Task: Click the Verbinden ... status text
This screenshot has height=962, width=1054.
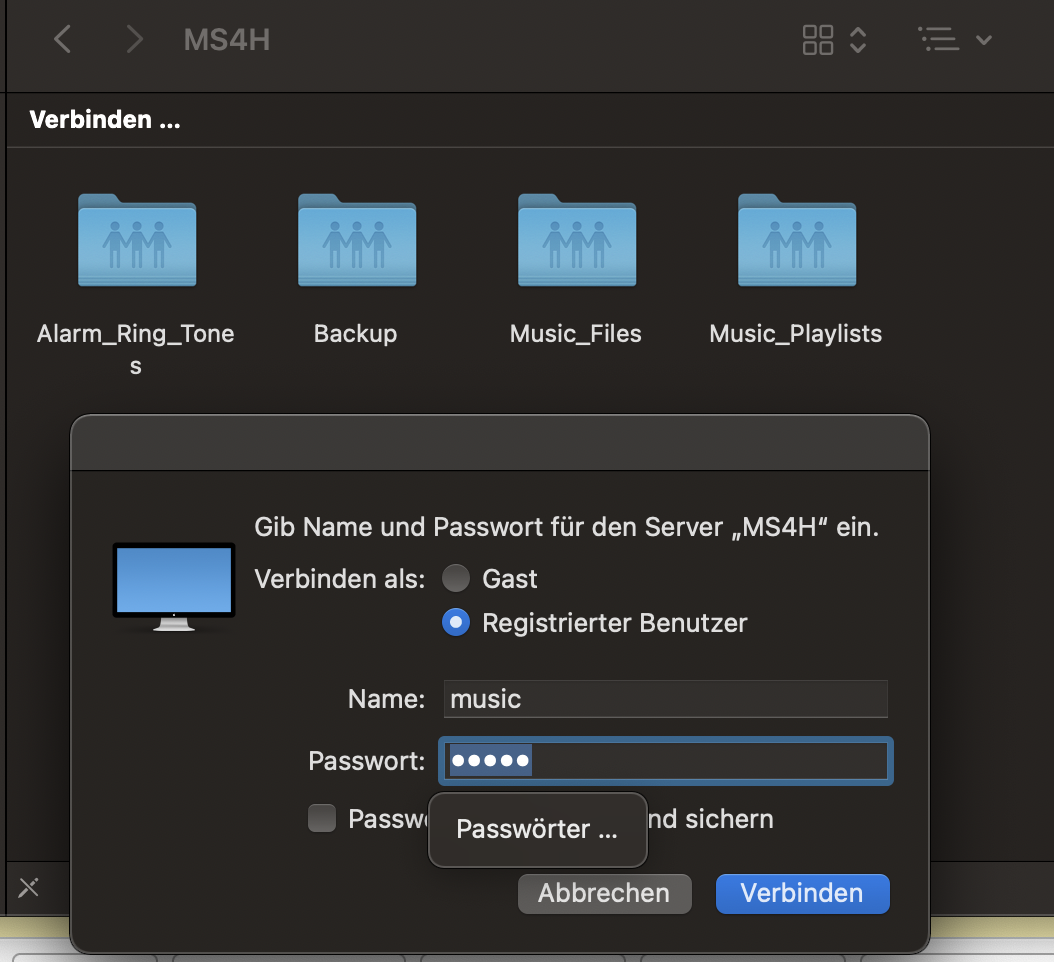Action: click(x=105, y=121)
